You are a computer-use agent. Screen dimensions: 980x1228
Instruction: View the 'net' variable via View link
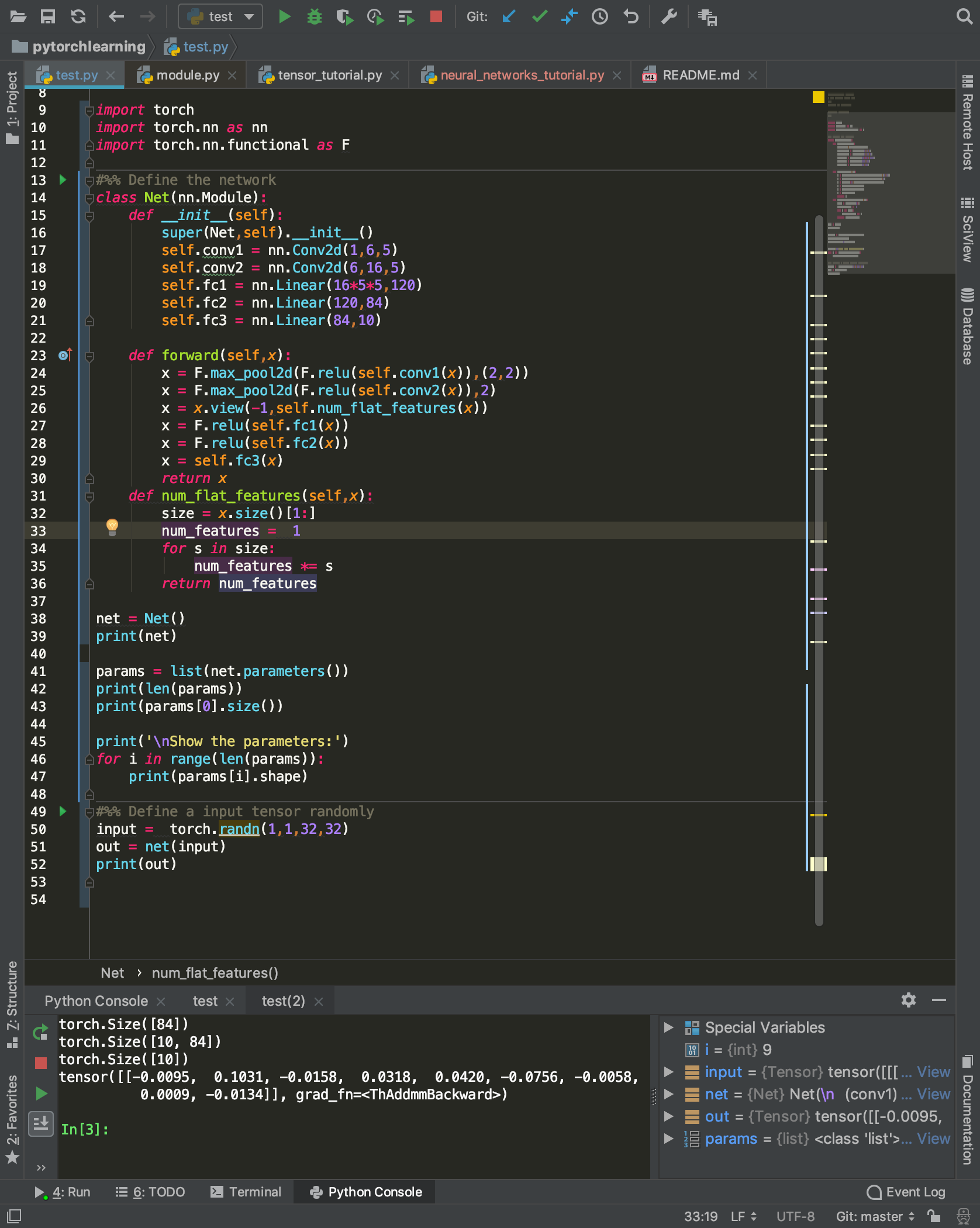pos(933,1094)
